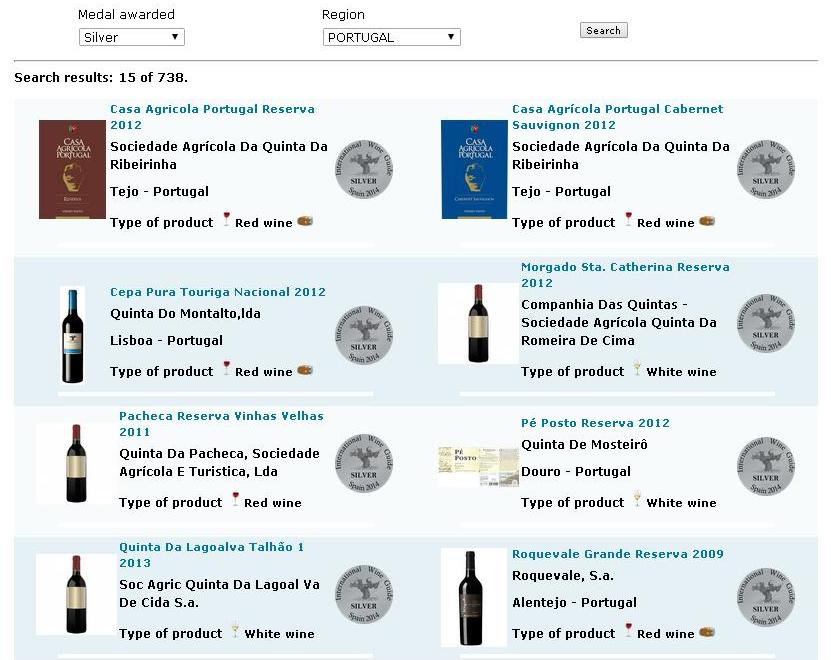Click white wine glass icon for Pé Posto
831x660 pixels.
(636, 500)
